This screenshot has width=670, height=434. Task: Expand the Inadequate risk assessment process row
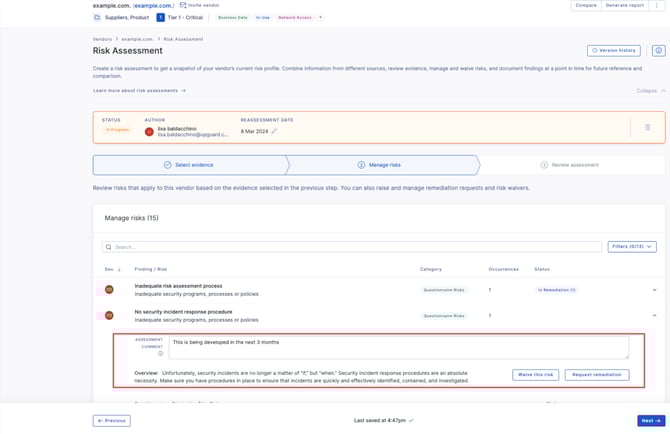coord(654,289)
